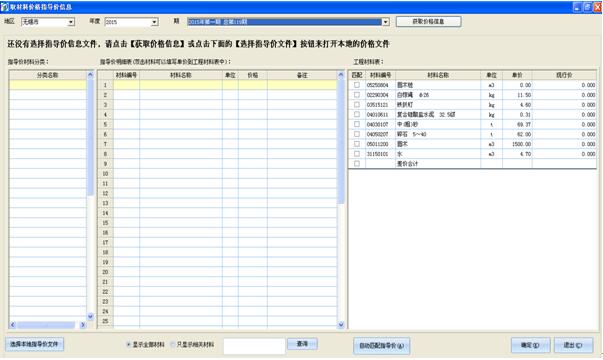Tick the match checkbox for row 05011200
603x360 pixels.
coord(357,144)
